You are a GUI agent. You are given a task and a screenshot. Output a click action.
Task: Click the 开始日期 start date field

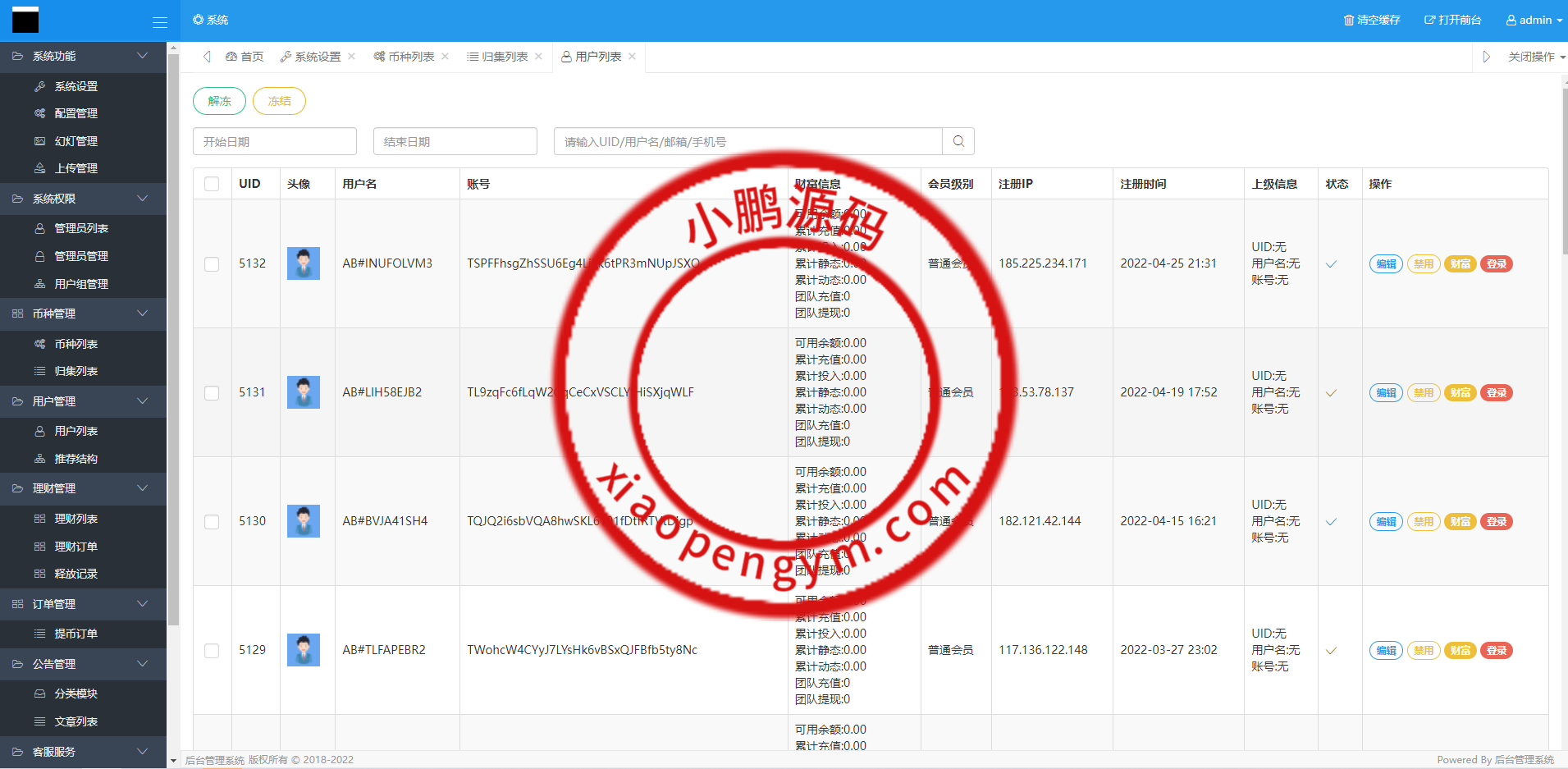[274, 141]
